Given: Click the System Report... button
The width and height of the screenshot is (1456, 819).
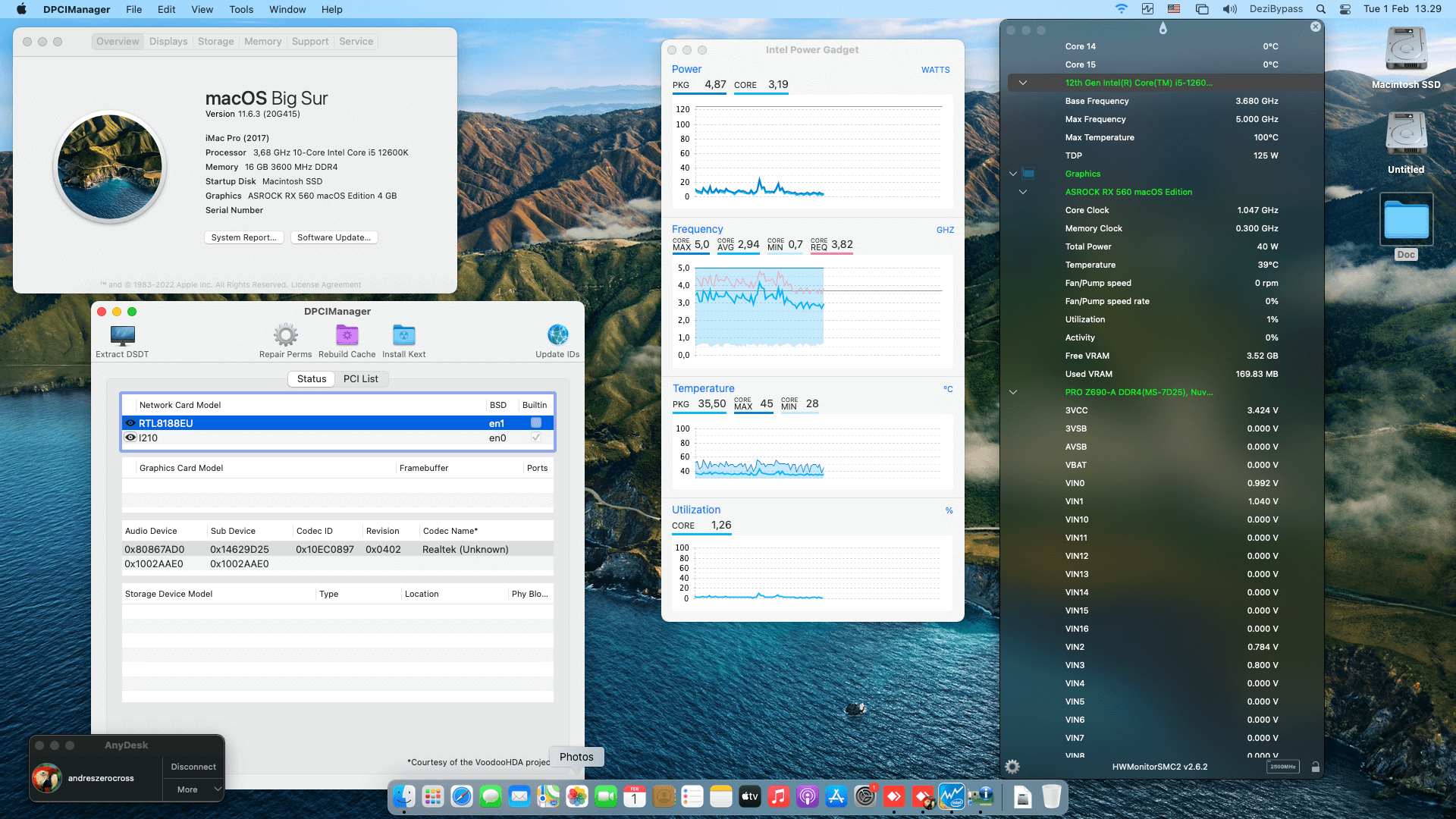Looking at the screenshot, I should pyautogui.click(x=243, y=237).
